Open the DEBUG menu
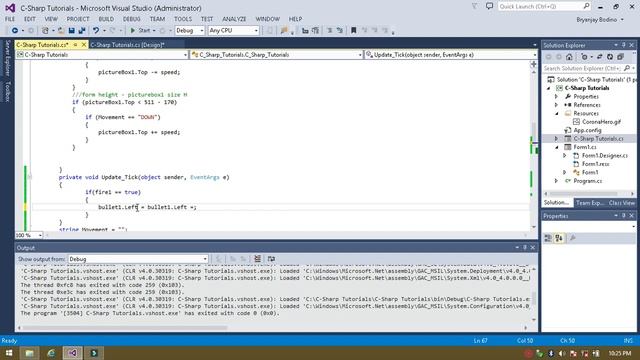This screenshot has width=640, height=360. pyautogui.click(x=132, y=19)
